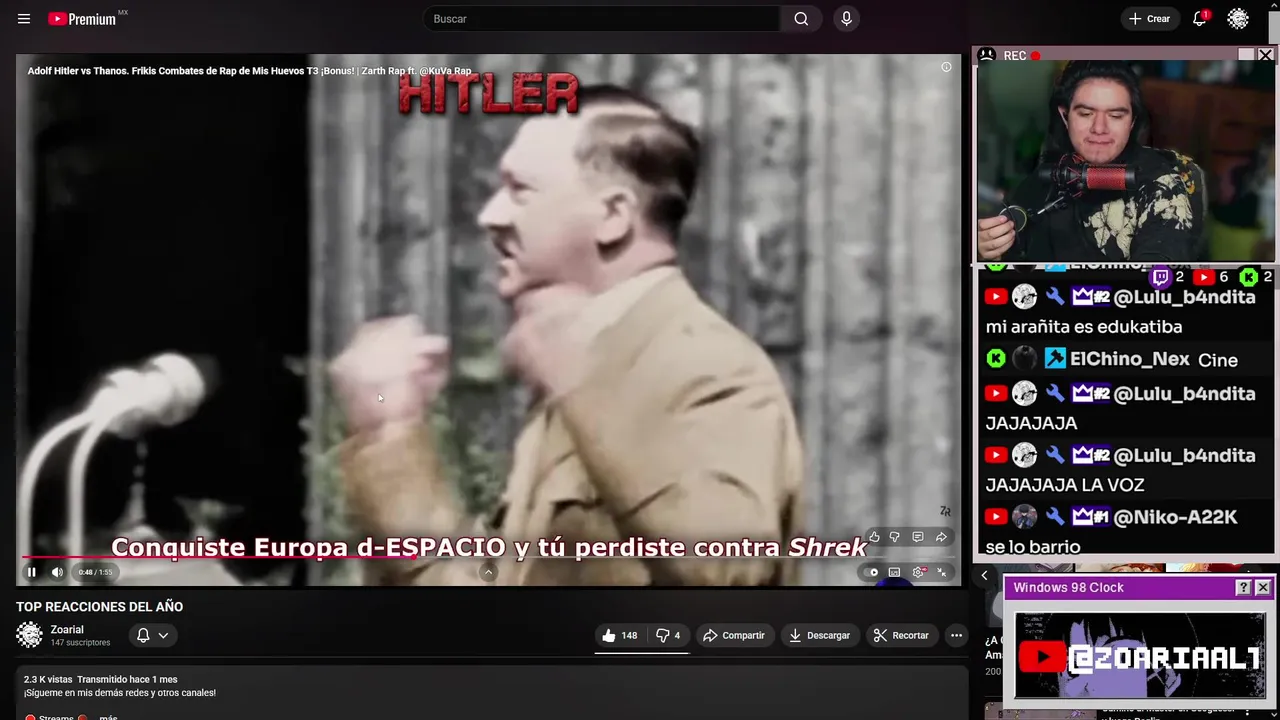Open the Zoarial channel avatar
This screenshot has height=720, width=1280.
click(30, 635)
